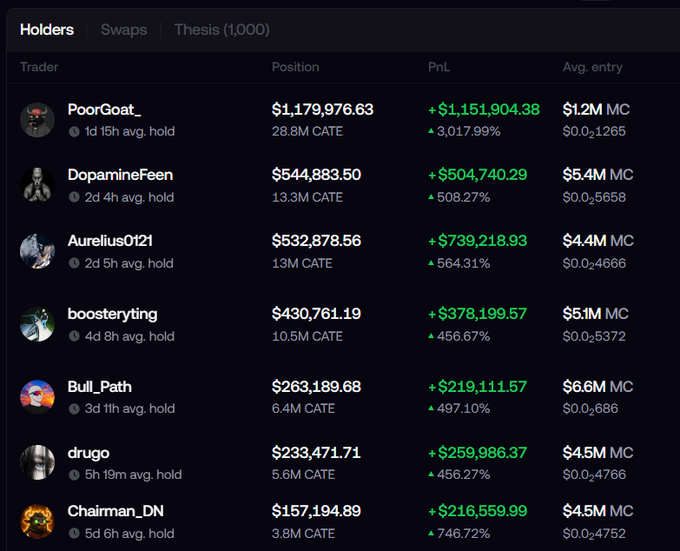The width and height of the screenshot is (680, 551).
Task: Click the $1.2M MC entry value
Action: click(x=596, y=110)
